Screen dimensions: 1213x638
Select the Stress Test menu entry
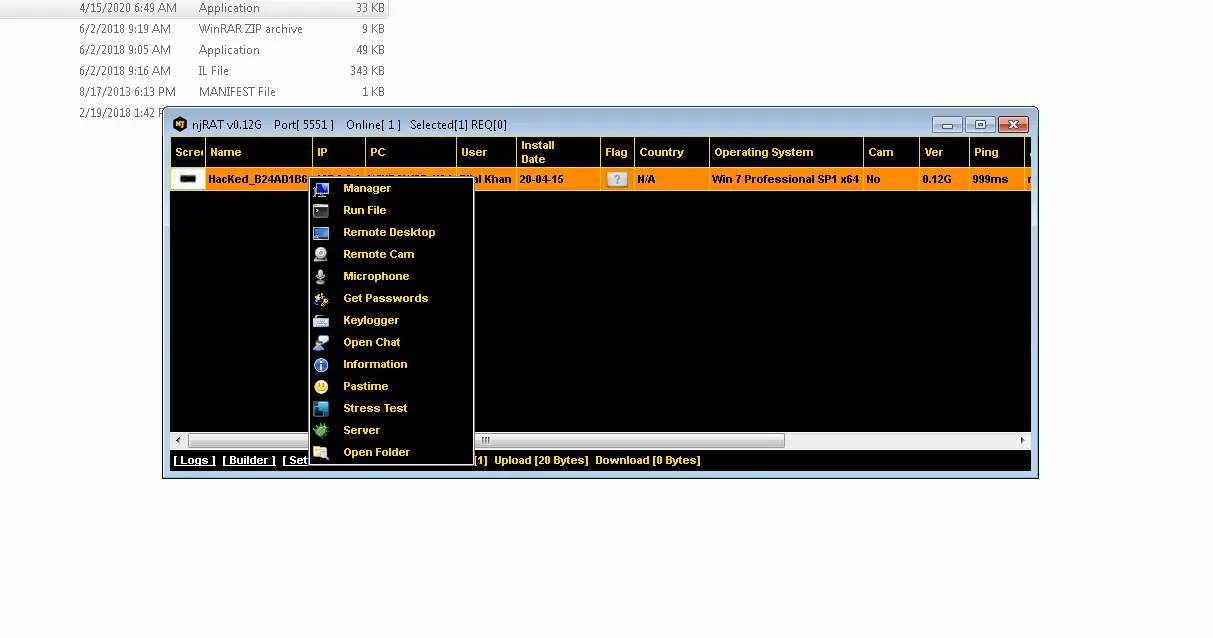375,408
